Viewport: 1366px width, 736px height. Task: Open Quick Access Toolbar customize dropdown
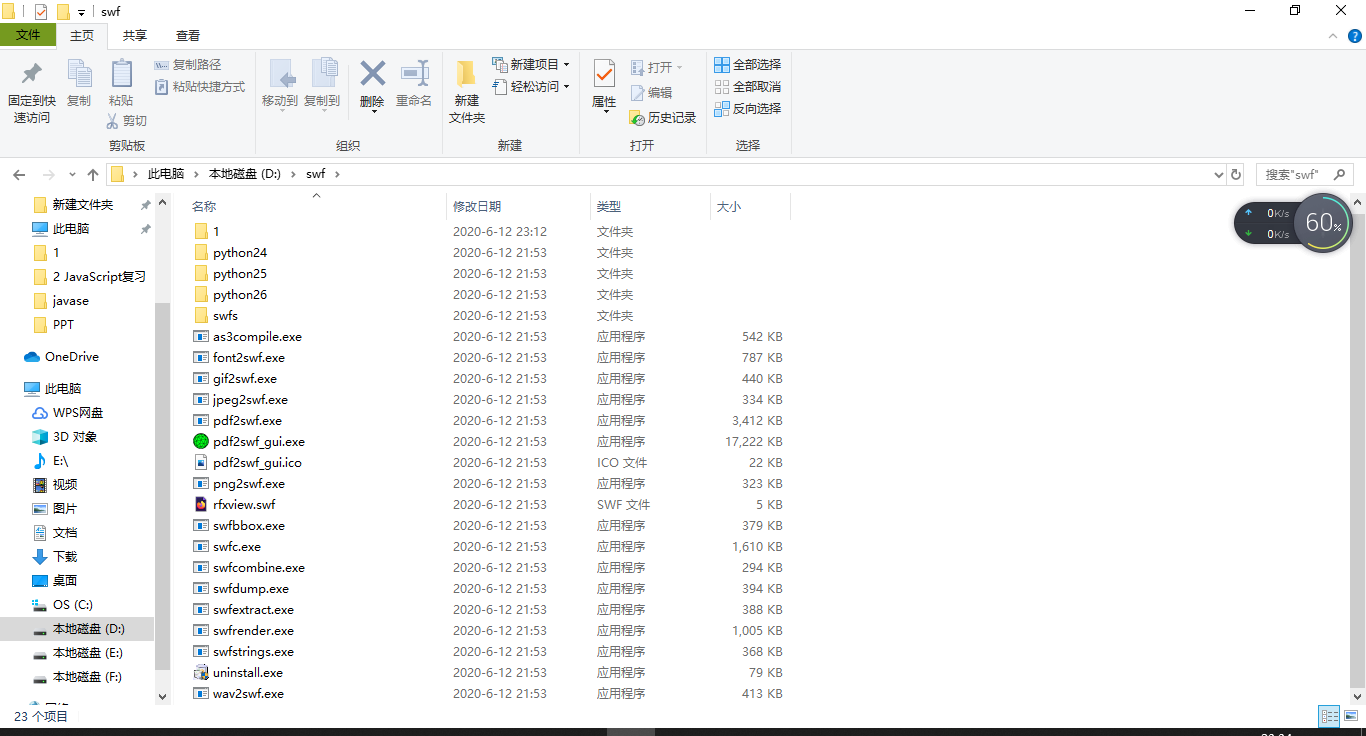tap(81, 12)
